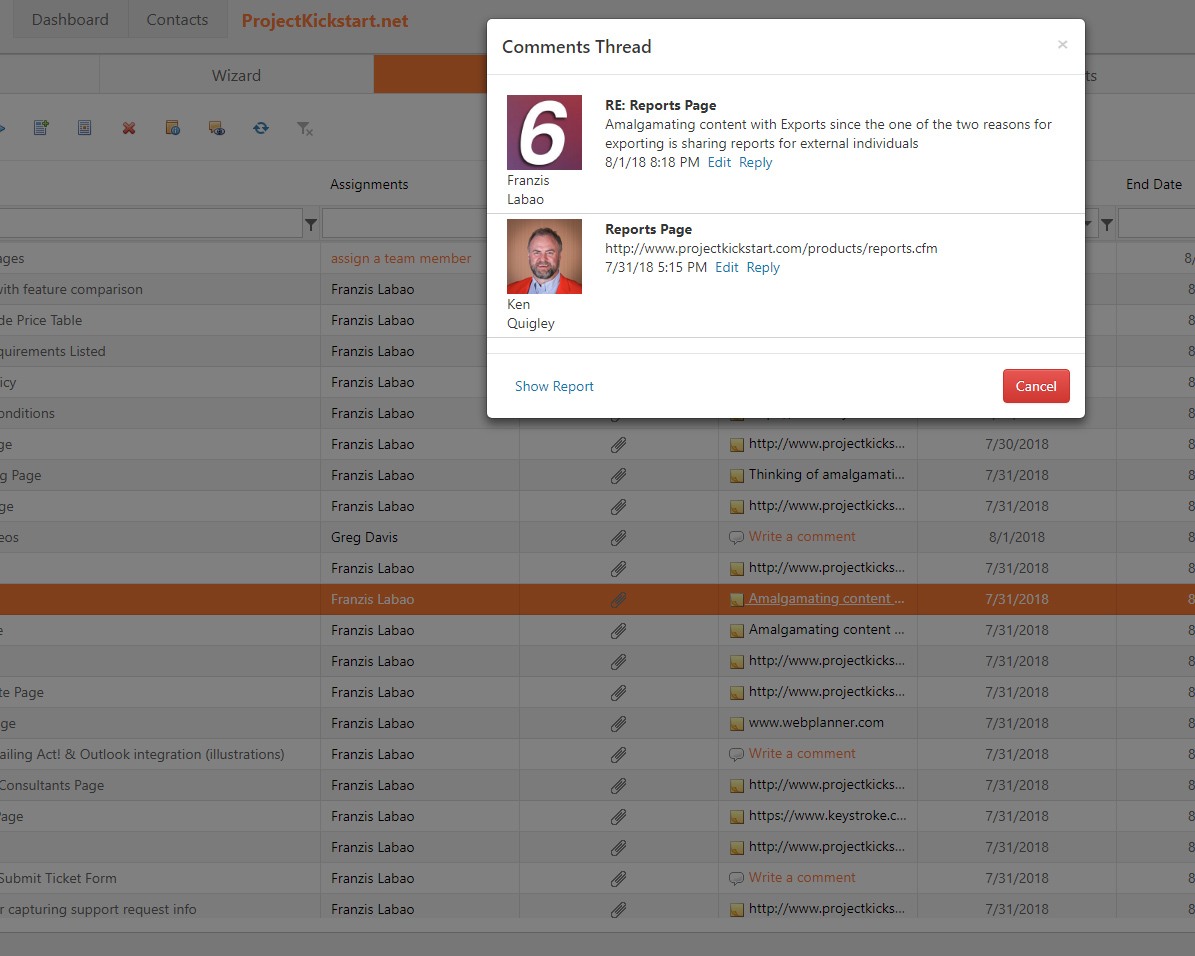Edit Franzis Labao's RE: Reports Page comment

(719, 162)
